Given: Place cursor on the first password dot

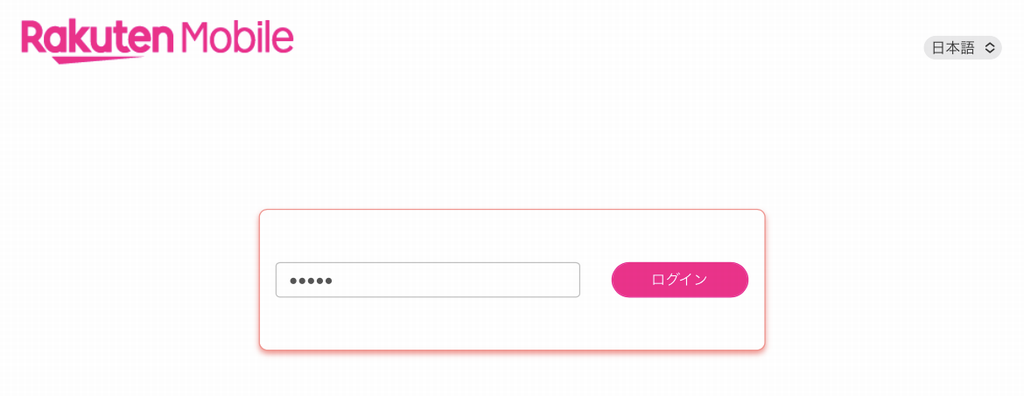Looking at the screenshot, I should click(x=293, y=281).
